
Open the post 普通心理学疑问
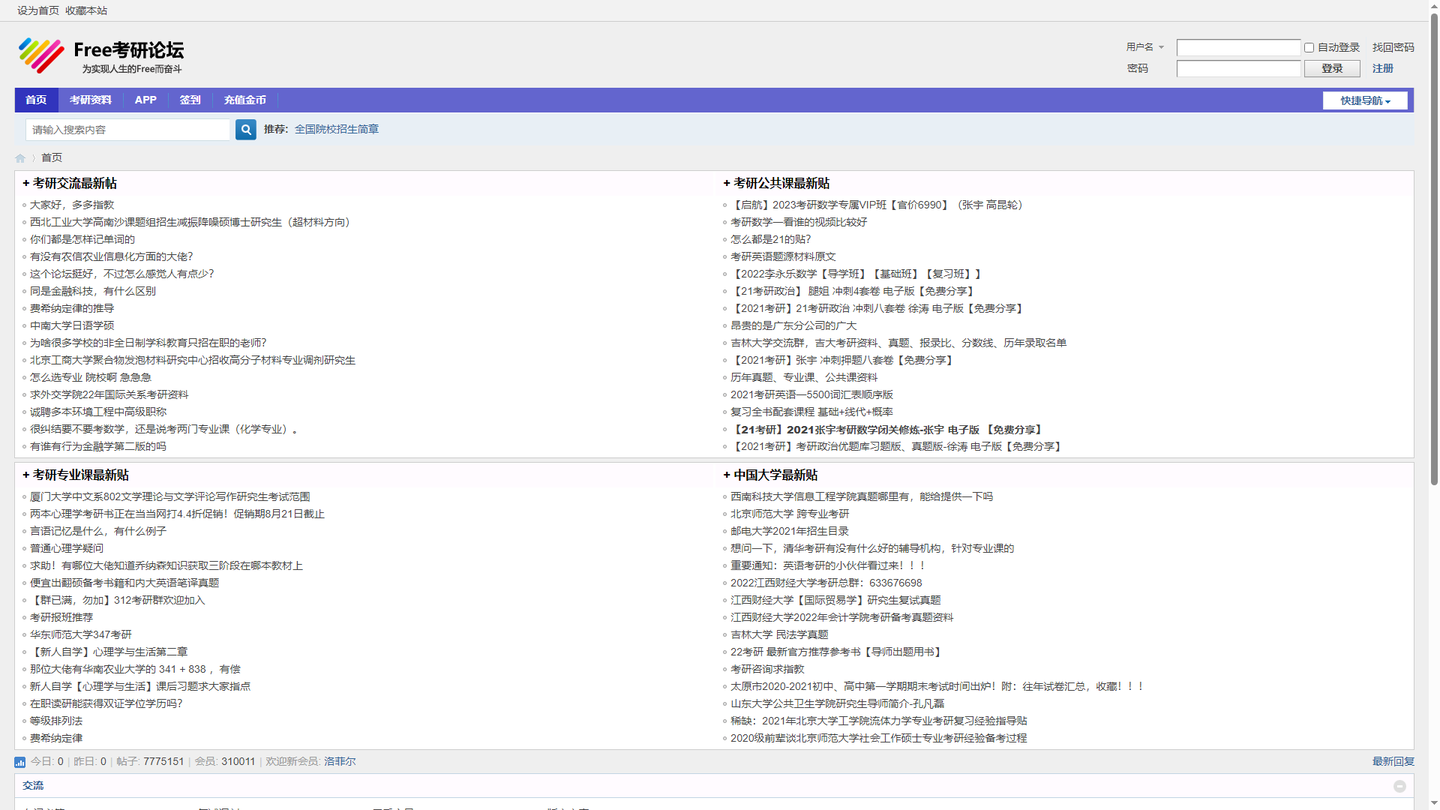pyautogui.click(x=67, y=548)
